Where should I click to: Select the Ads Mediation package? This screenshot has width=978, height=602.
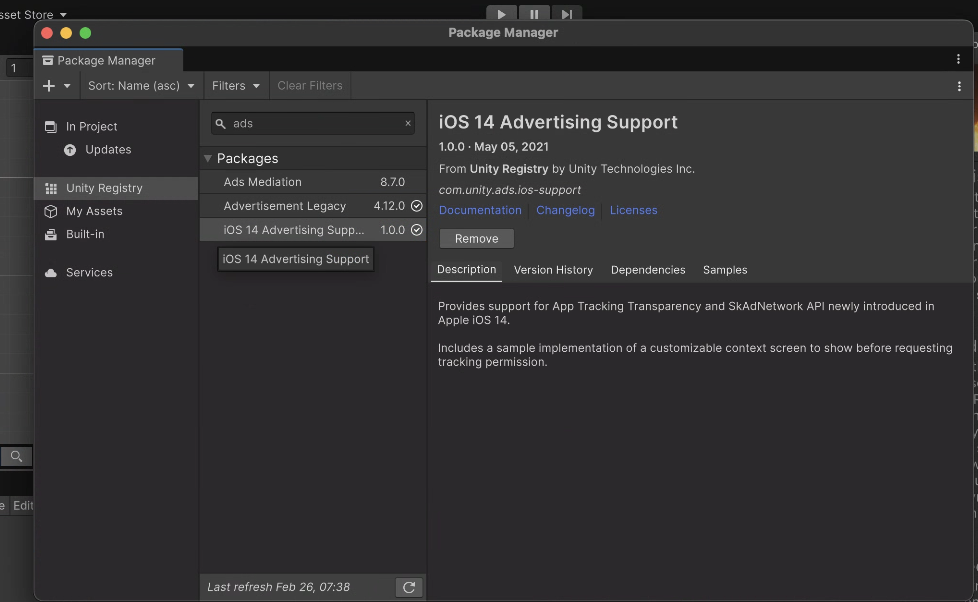pyautogui.click(x=312, y=182)
